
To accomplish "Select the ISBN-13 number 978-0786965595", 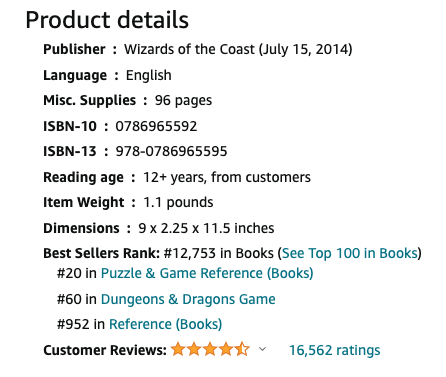I will tap(171, 151).
